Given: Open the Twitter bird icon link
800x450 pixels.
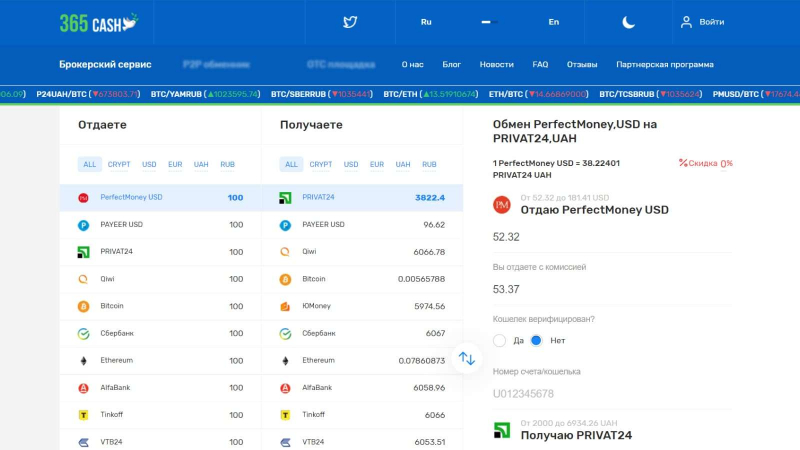Looking at the screenshot, I should click(350, 22).
